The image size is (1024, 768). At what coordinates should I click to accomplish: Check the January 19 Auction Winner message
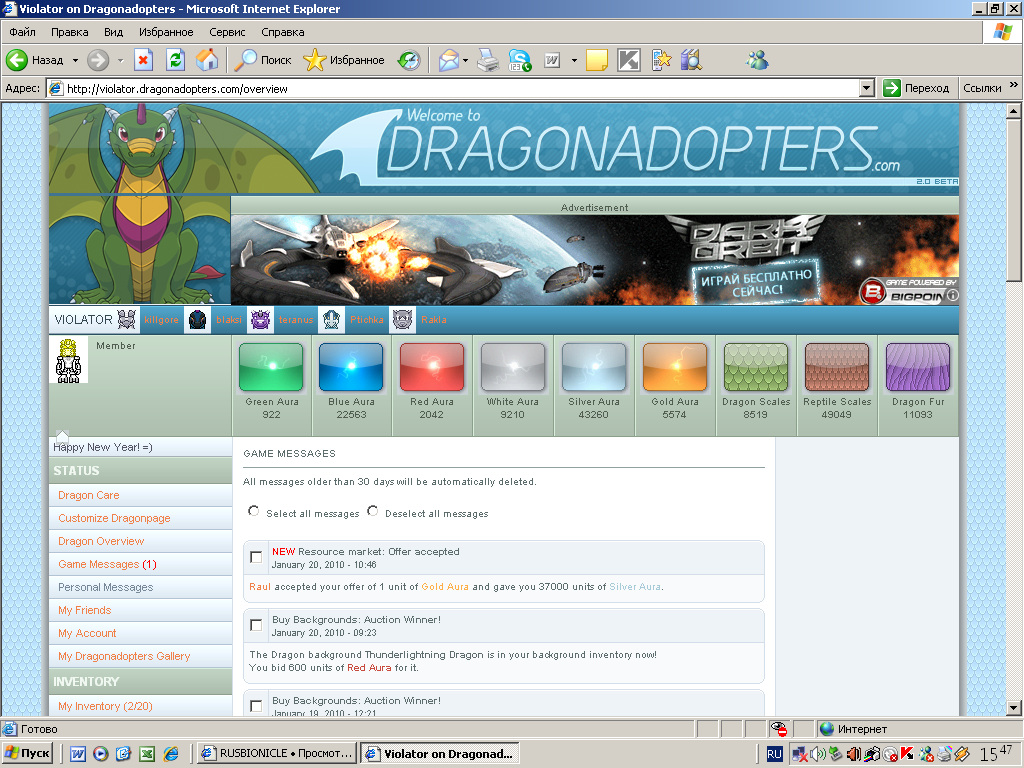pyautogui.click(x=256, y=706)
